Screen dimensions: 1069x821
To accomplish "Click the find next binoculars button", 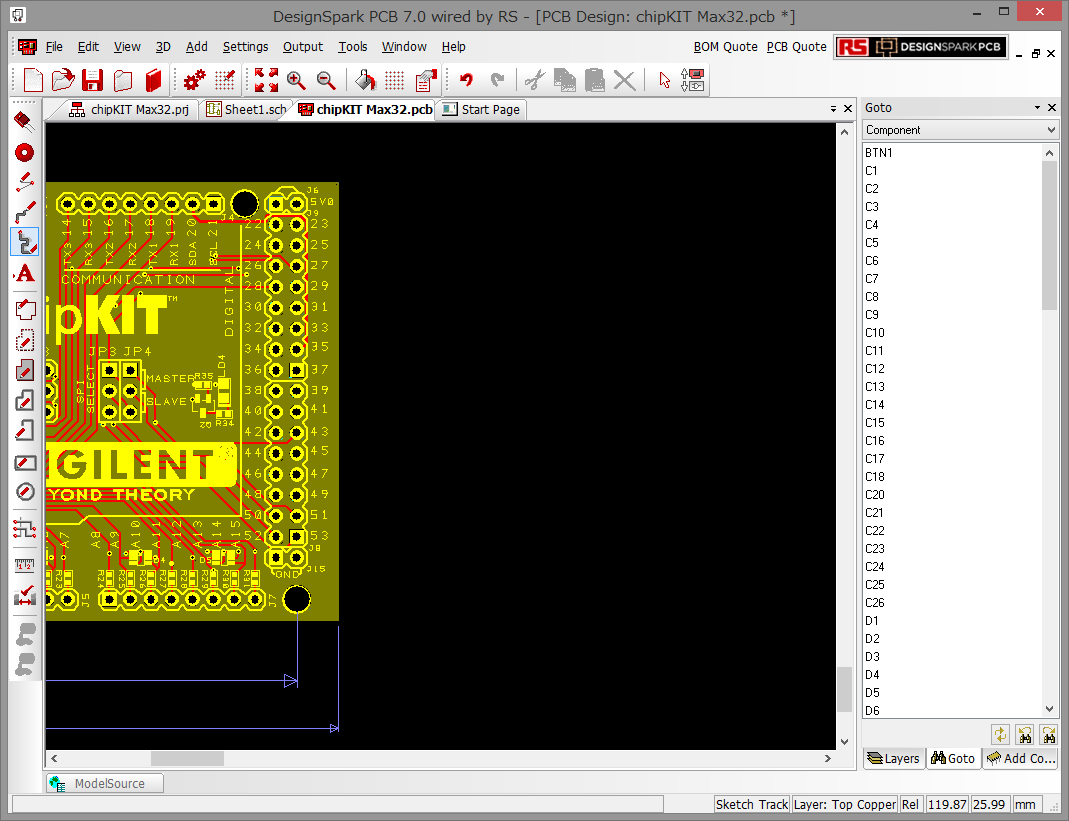I will (1049, 734).
